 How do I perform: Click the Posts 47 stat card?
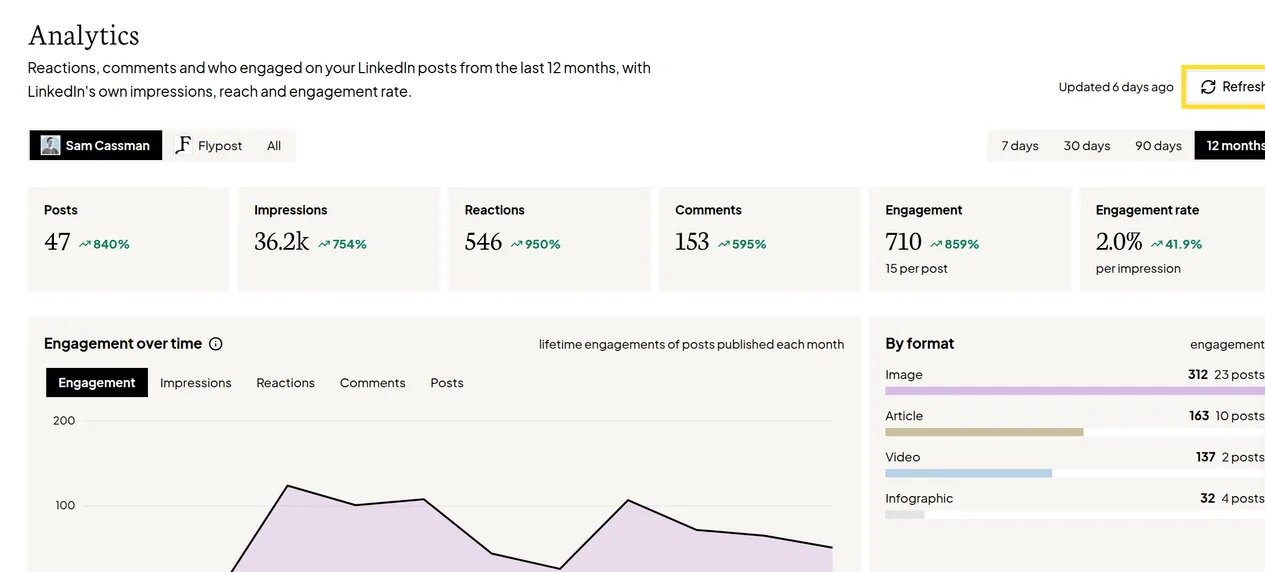click(x=129, y=239)
